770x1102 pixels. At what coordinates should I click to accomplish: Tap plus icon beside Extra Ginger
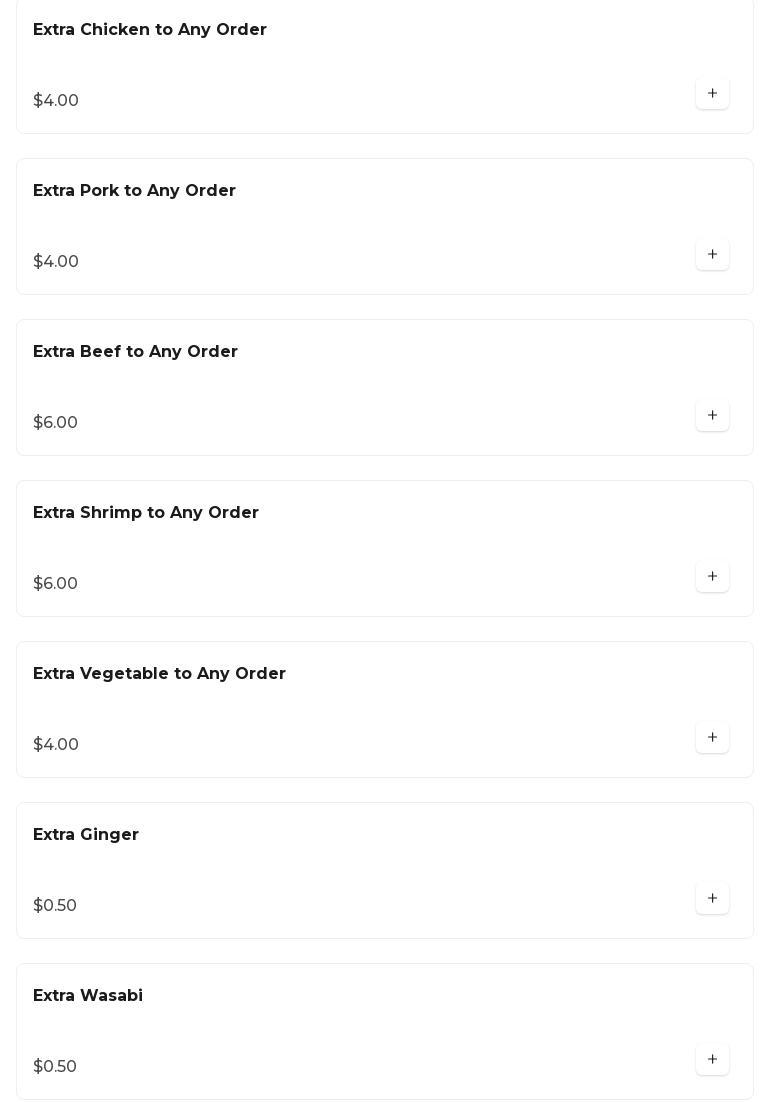tap(712, 899)
